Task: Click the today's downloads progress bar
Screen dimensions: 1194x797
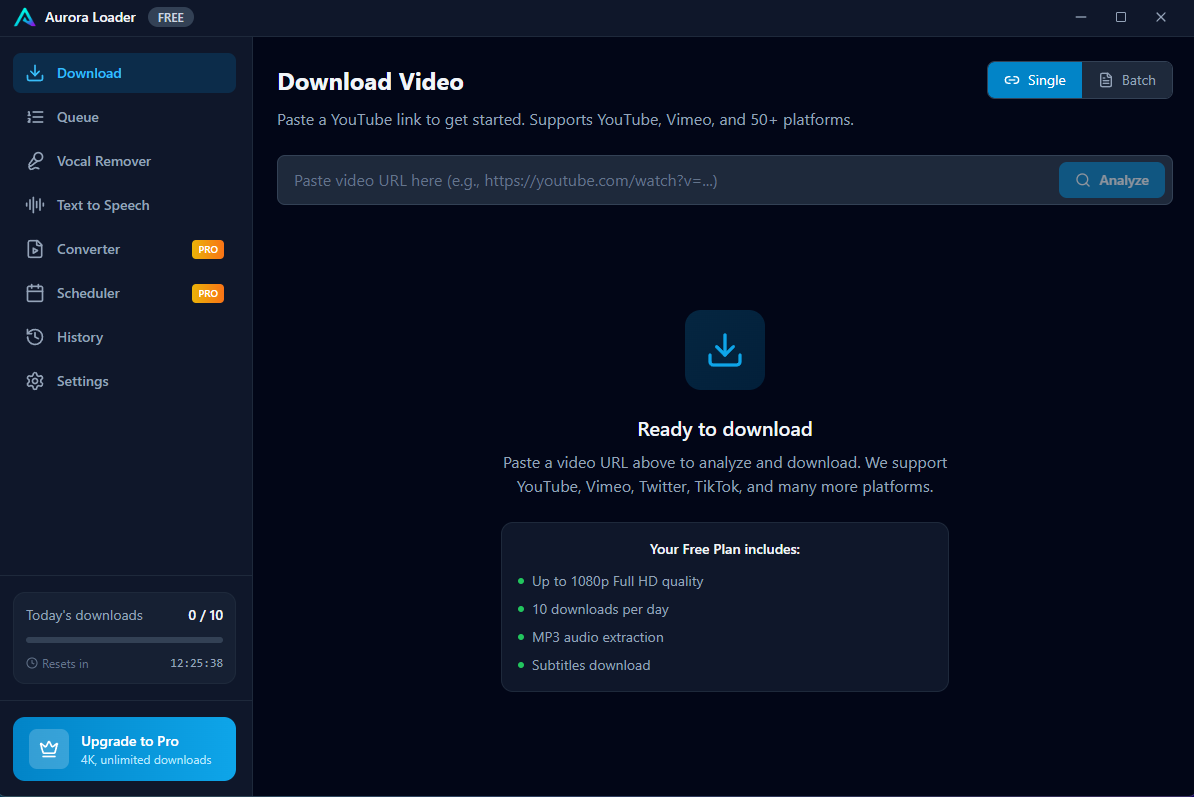Action: [x=124, y=640]
